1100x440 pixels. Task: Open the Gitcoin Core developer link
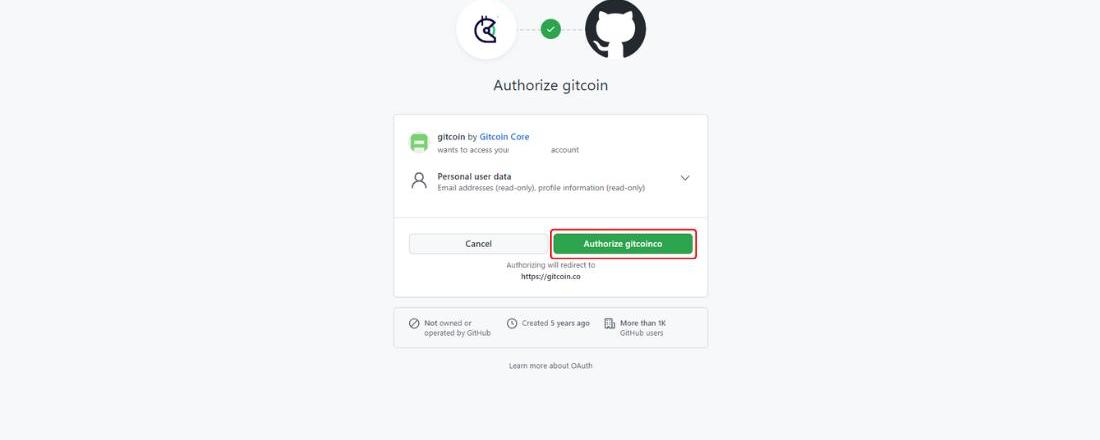point(504,137)
